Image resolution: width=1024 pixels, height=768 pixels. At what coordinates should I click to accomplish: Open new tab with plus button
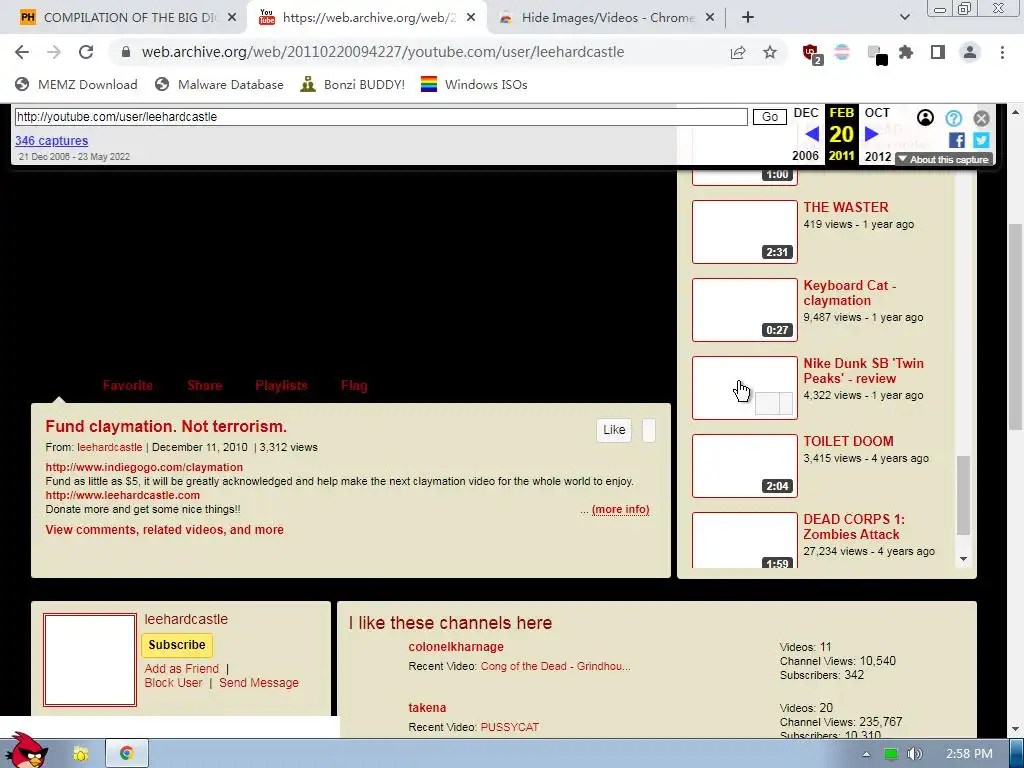point(748,18)
